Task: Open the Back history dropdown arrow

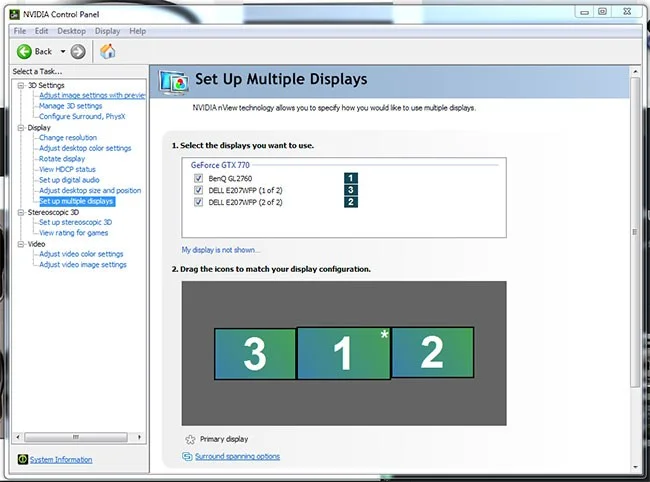Action: [62, 51]
